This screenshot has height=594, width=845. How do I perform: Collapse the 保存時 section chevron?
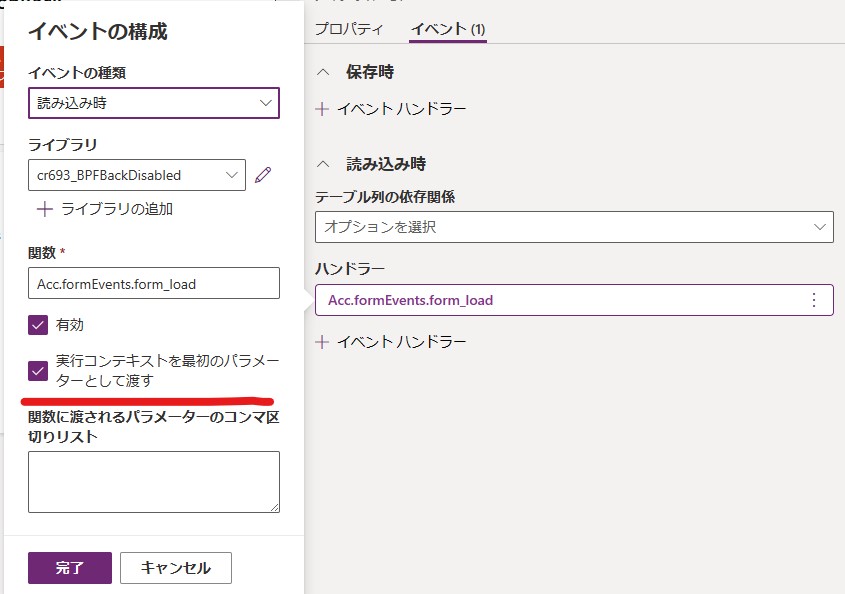[323, 72]
